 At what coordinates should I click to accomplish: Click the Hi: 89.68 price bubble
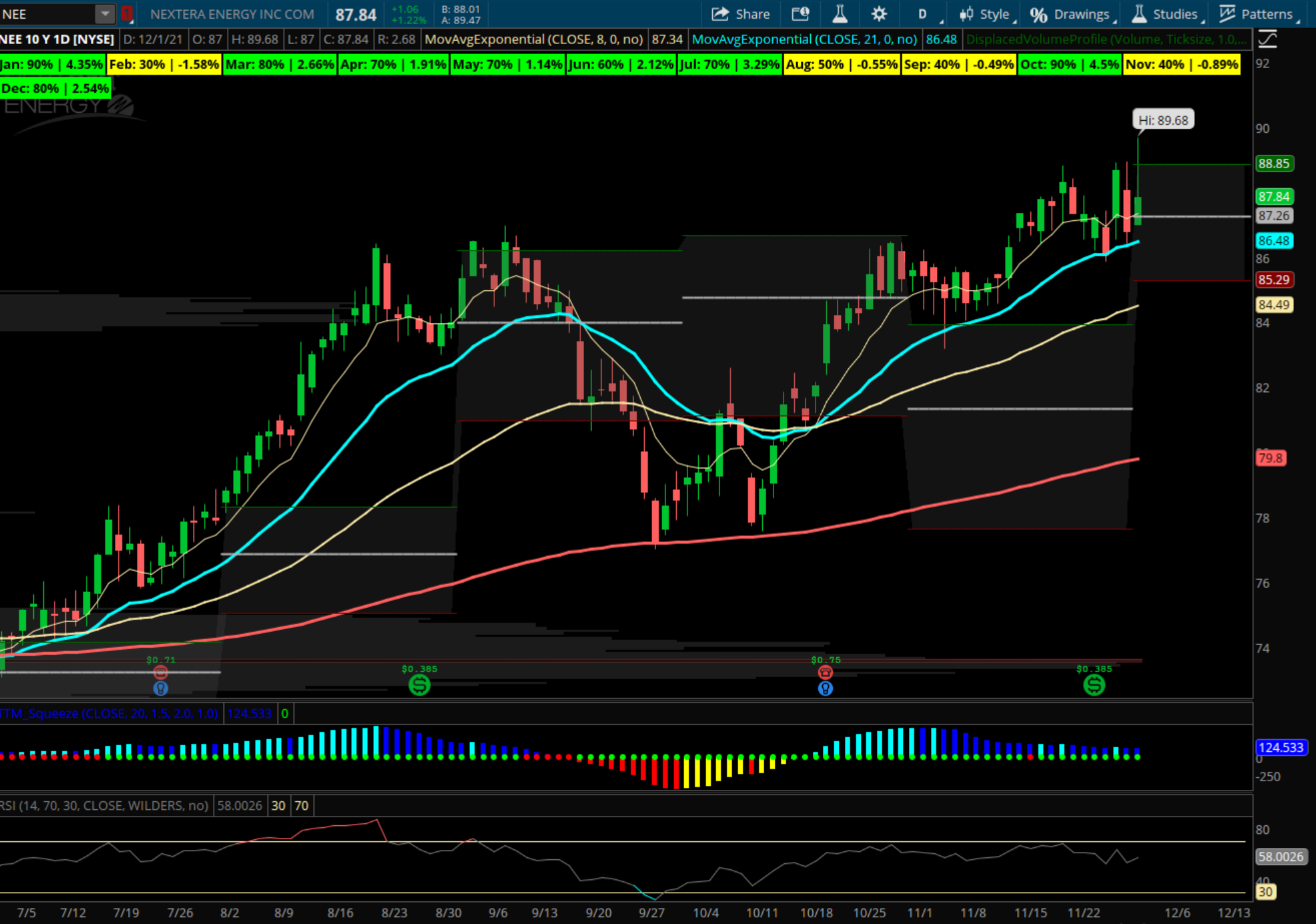pos(1163,120)
